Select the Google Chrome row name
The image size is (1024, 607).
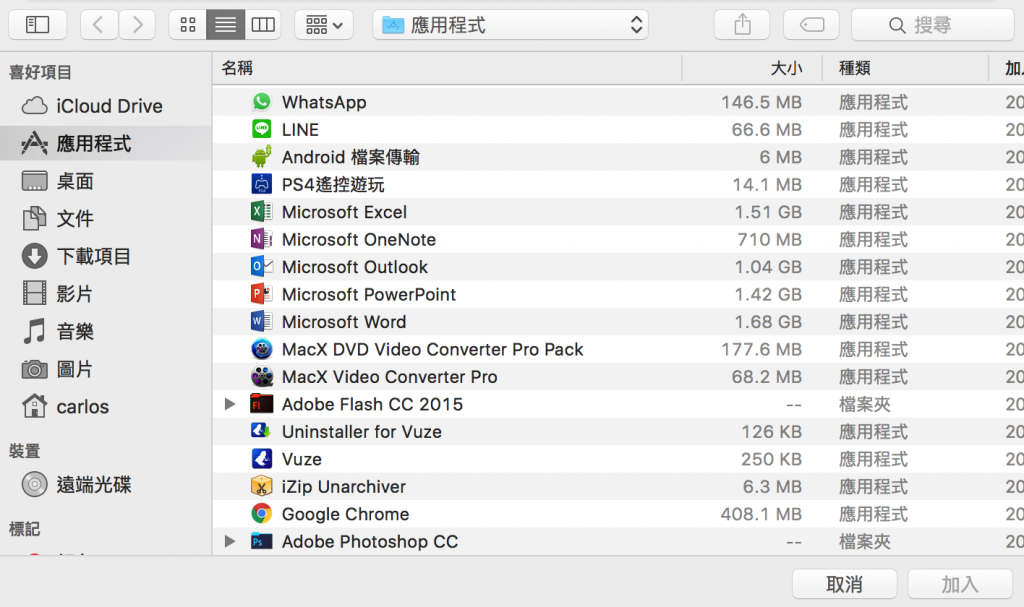(345, 514)
